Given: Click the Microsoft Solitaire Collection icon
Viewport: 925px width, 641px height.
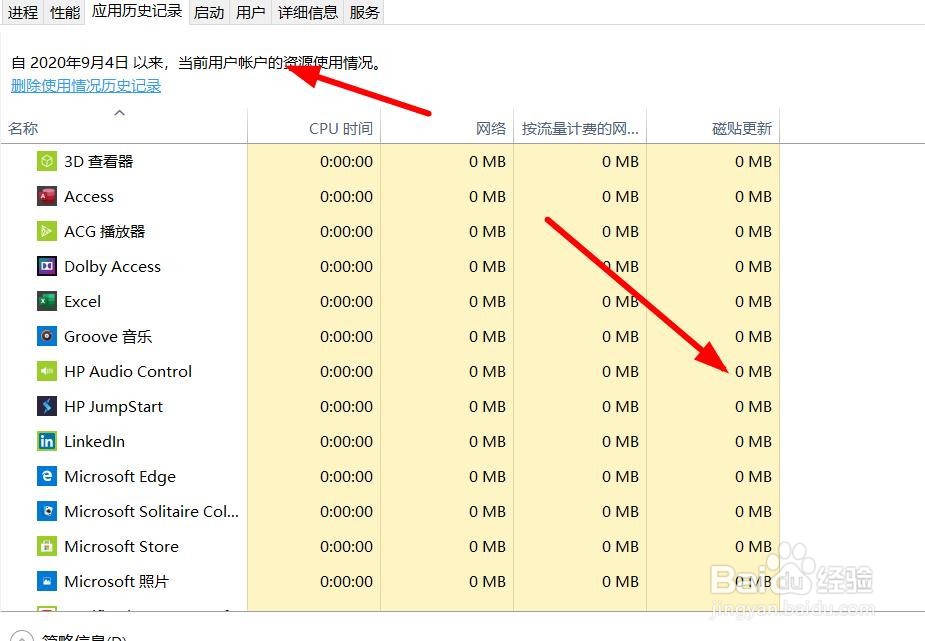Looking at the screenshot, I should coord(47,511).
